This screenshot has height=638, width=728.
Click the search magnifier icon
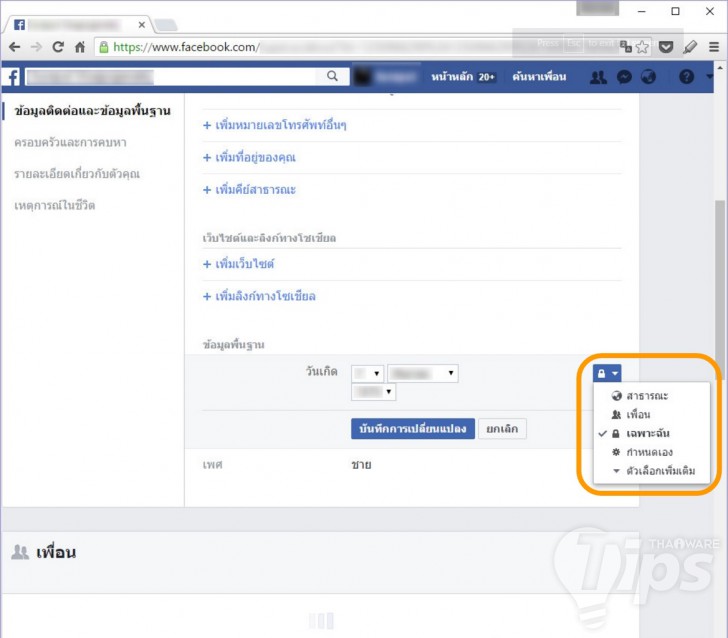point(332,76)
